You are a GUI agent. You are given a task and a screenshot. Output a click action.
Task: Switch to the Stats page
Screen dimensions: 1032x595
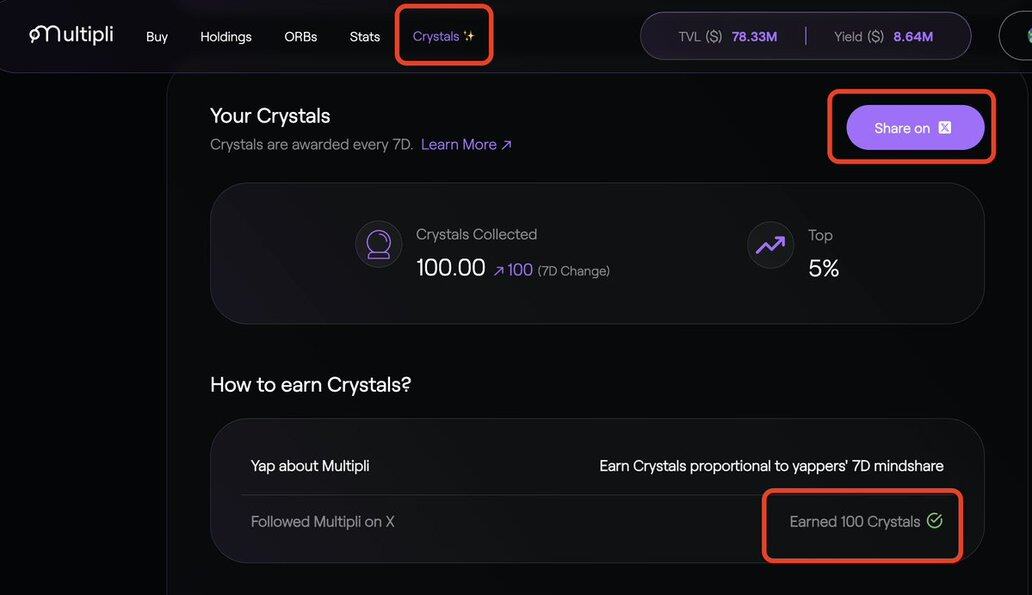(x=365, y=37)
